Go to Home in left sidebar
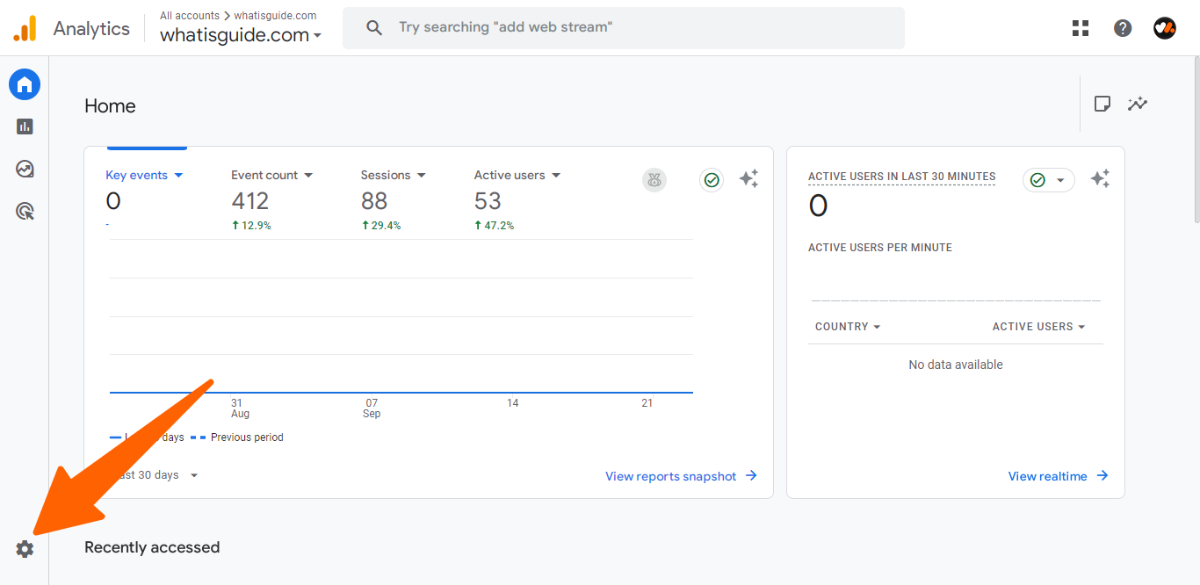The image size is (1200, 585). pos(25,85)
